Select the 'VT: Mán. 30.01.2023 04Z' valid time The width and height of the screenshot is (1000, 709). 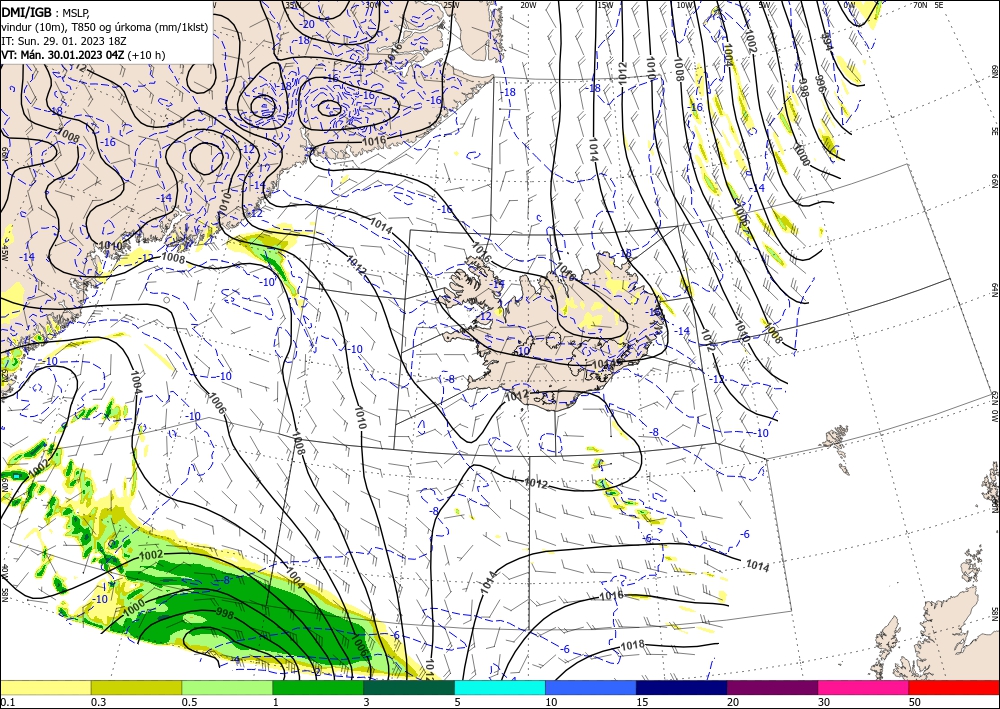coord(63,55)
